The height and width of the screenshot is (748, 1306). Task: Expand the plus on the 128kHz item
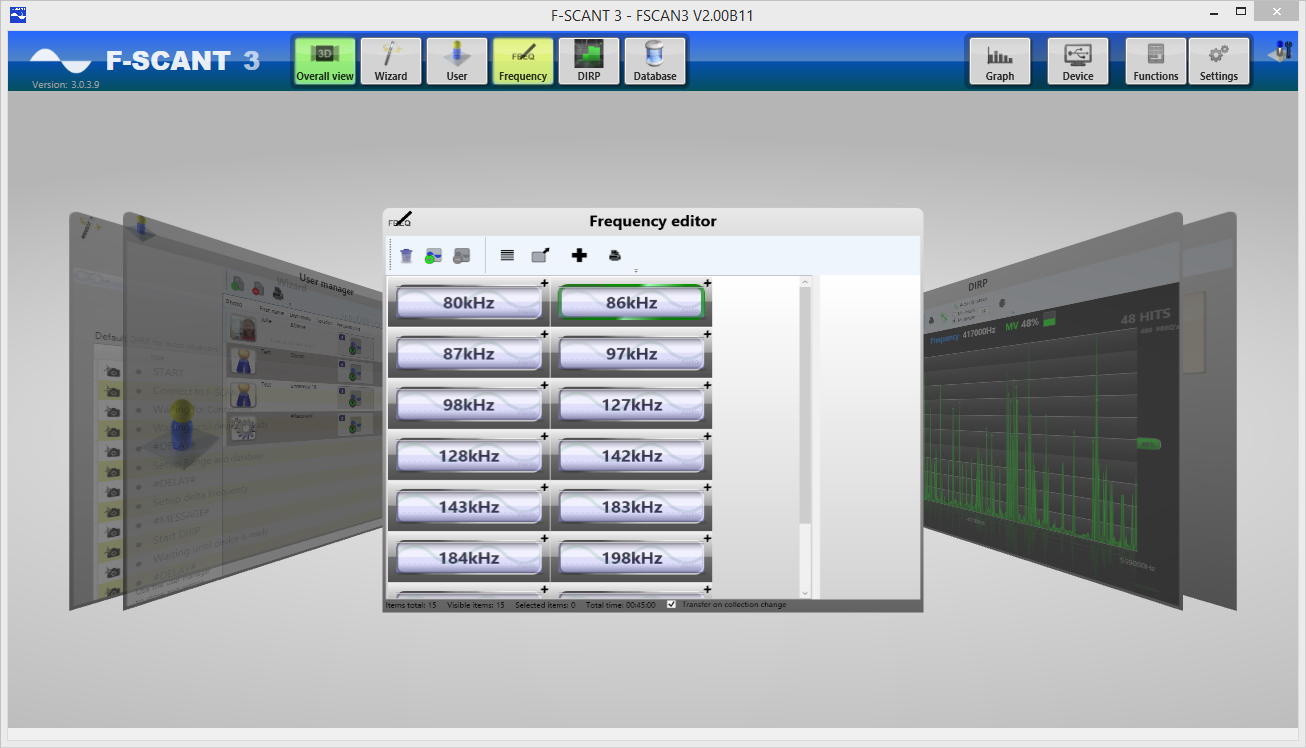[x=544, y=436]
